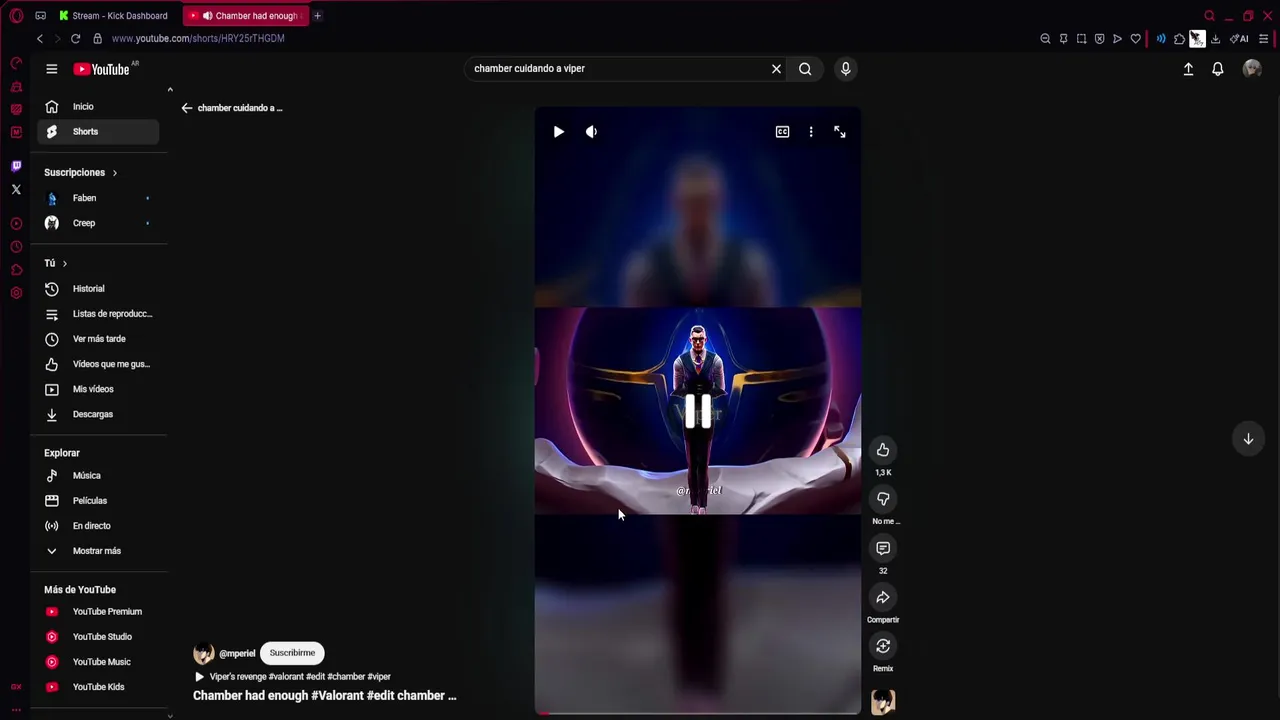Image resolution: width=1280 pixels, height=720 pixels.
Task: Go to Inicio in the sidebar
Action: pyautogui.click(x=98, y=107)
